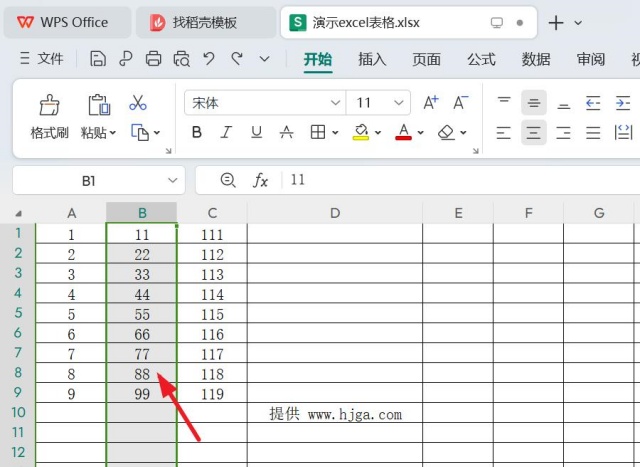
Task: Open a new tab with plus icon
Action: [556, 23]
